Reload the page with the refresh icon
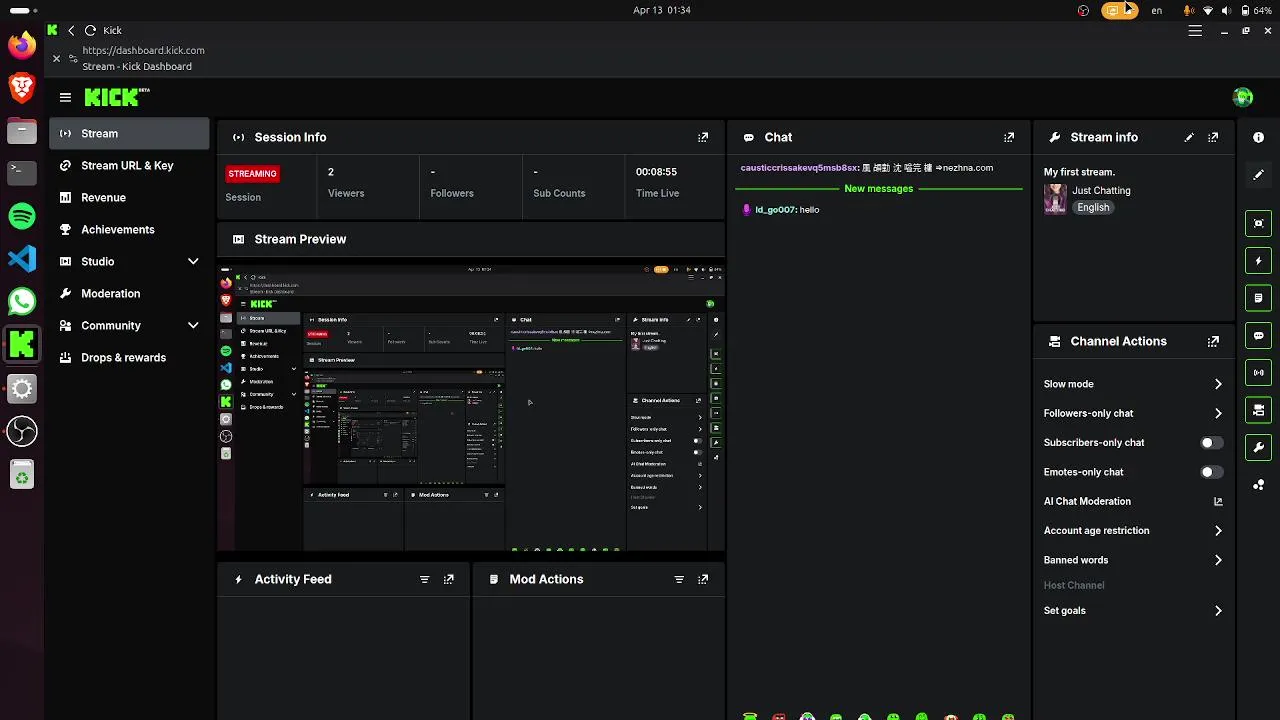Viewport: 1280px width, 720px height. 90,30
